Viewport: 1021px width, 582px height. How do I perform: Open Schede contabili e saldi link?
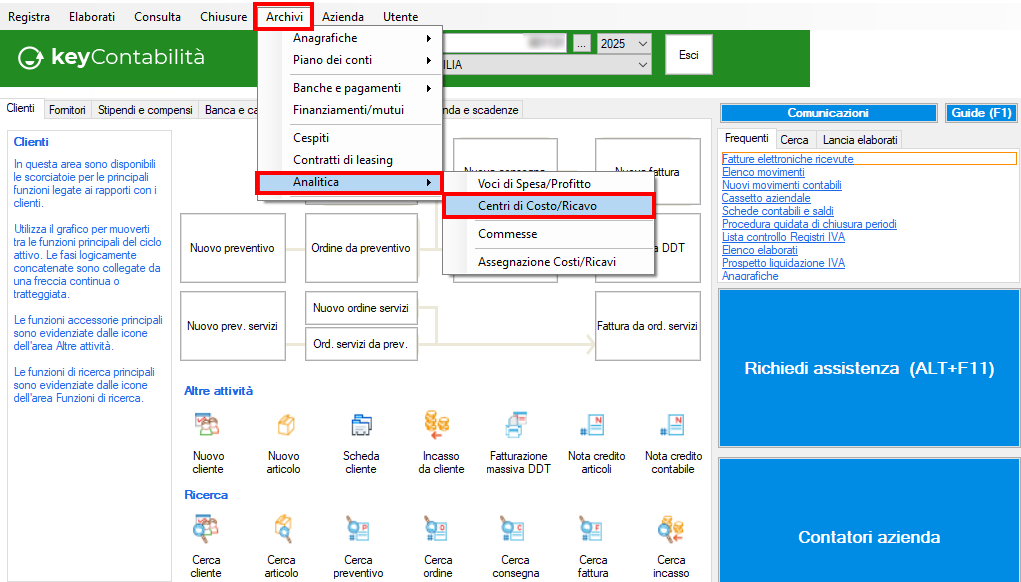tap(777, 211)
